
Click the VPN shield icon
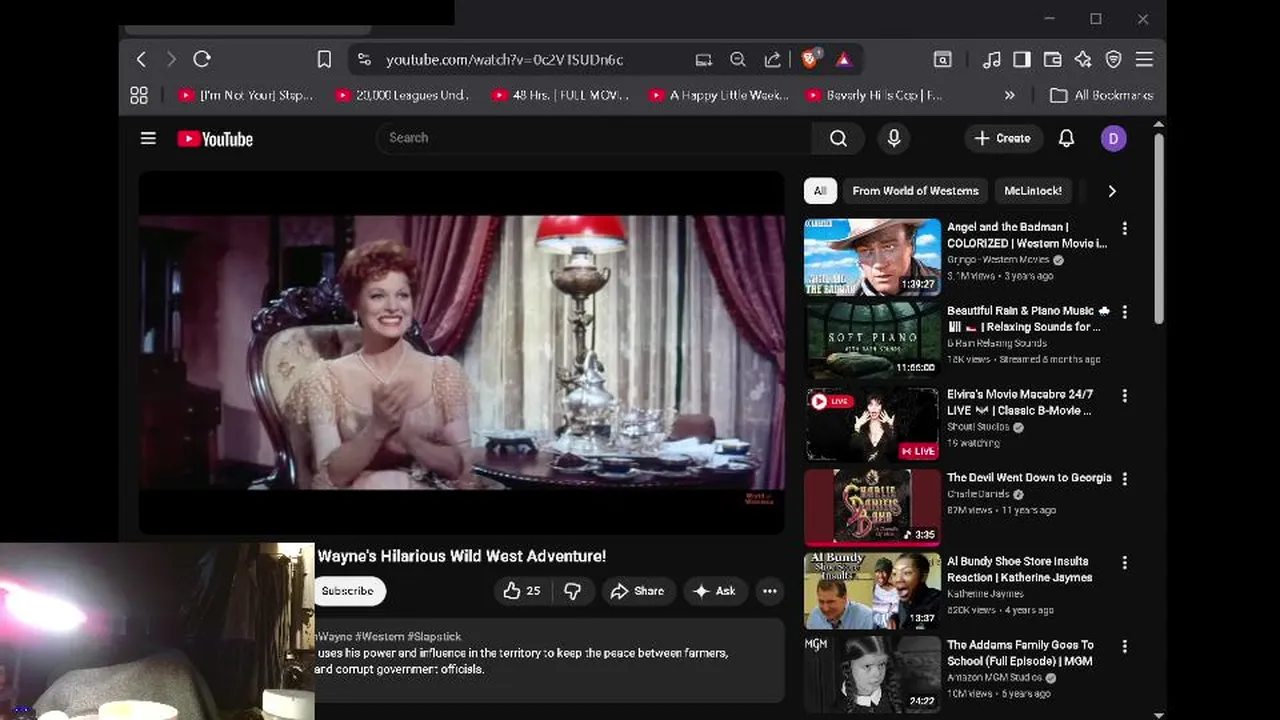pos(1113,60)
